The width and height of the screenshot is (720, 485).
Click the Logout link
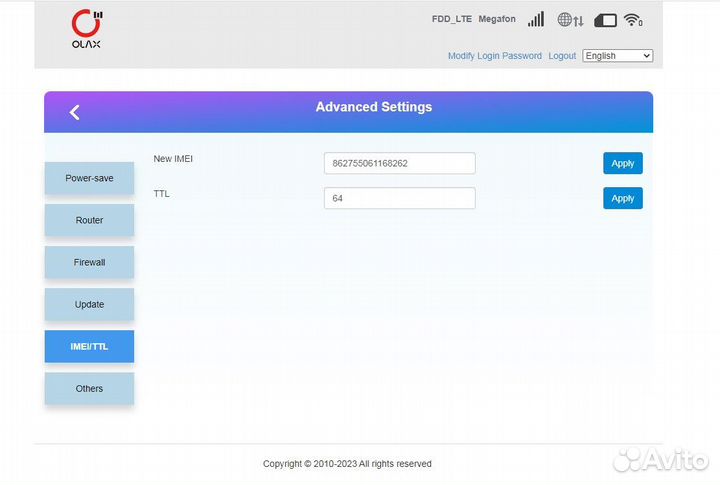click(x=562, y=56)
